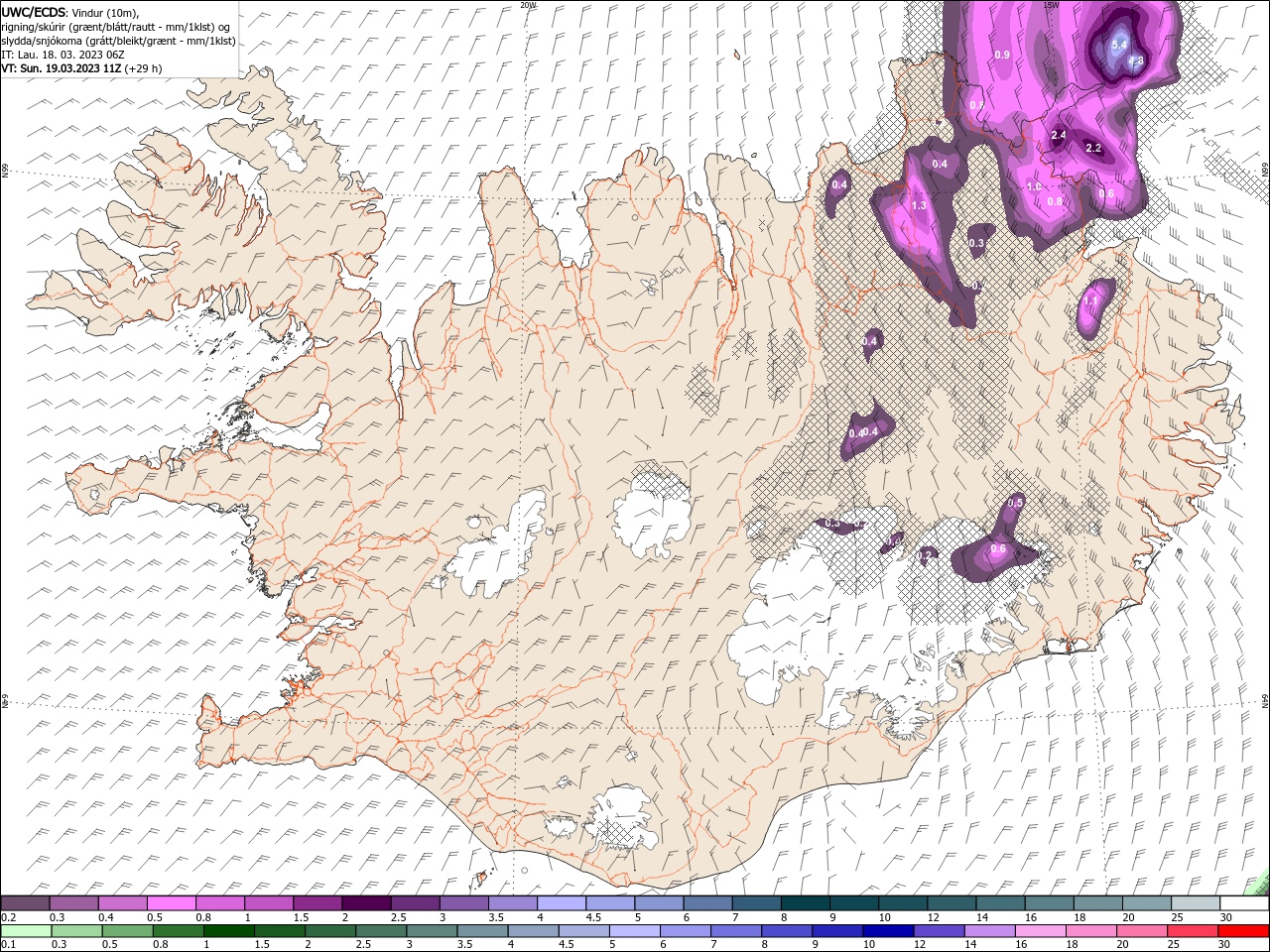Click the 2.4 precipitation value label
This screenshot has height=952, width=1270.
[1058, 135]
